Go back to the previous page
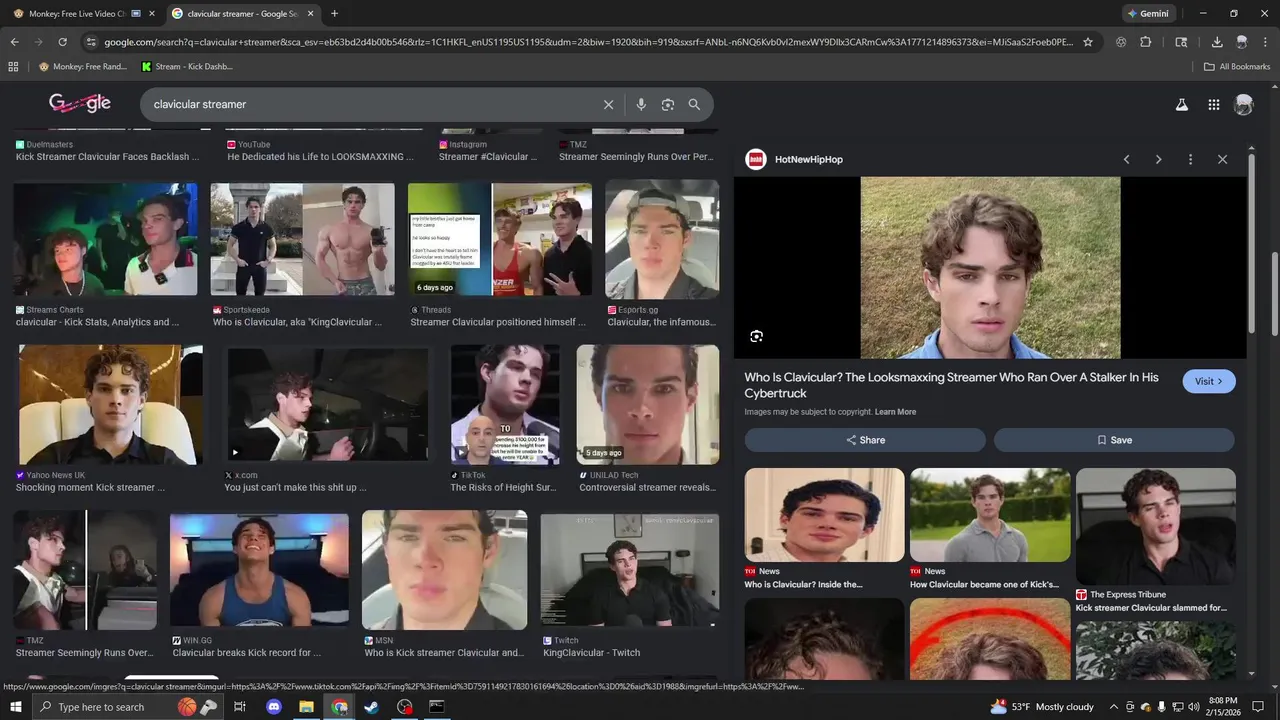This screenshot has height=720, width=1280. tap(14, 42)
